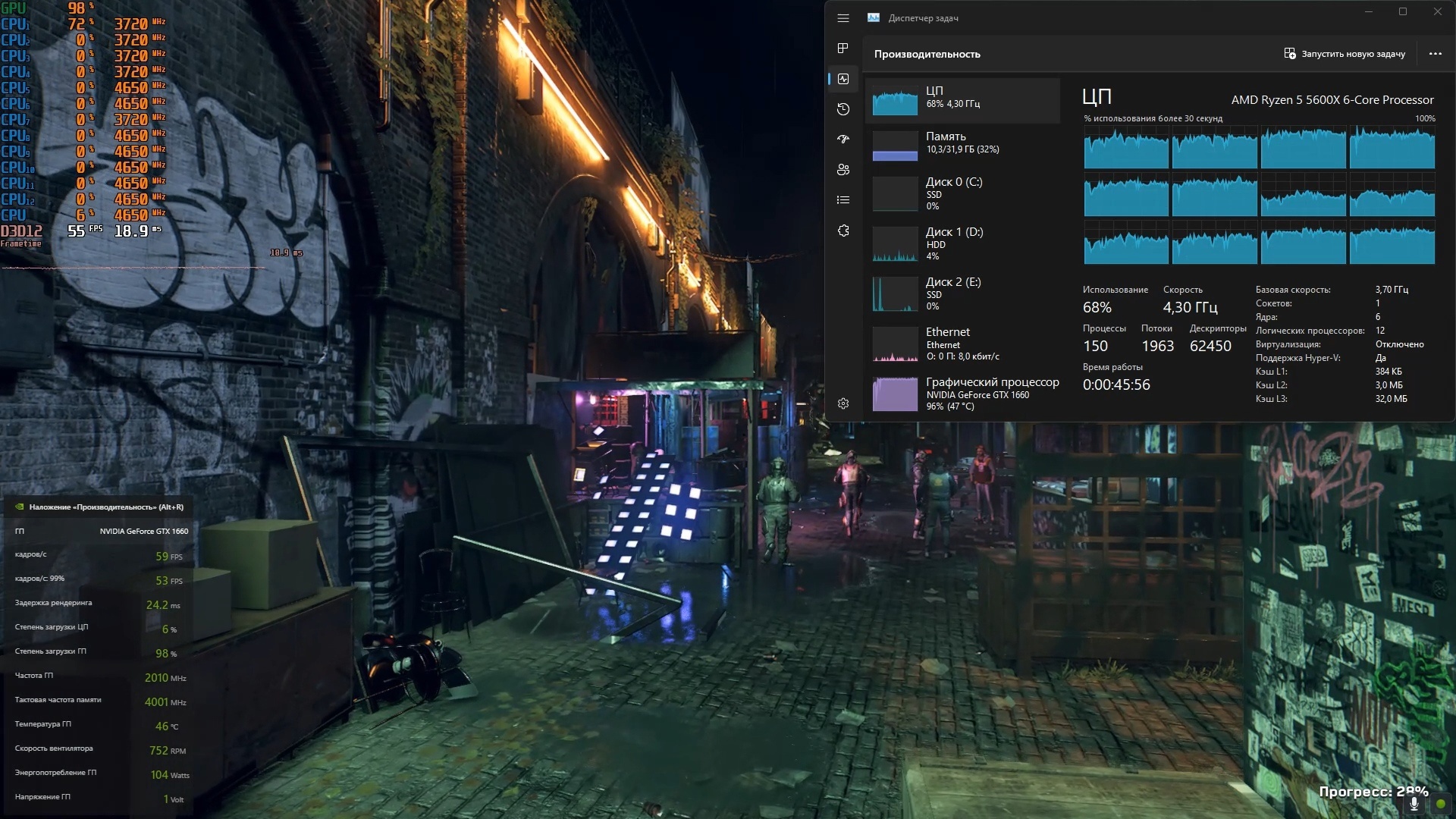Click the Скорость 4,30 ГГц value
This screenshot has width=1456, height=819.
[1190, 307]
